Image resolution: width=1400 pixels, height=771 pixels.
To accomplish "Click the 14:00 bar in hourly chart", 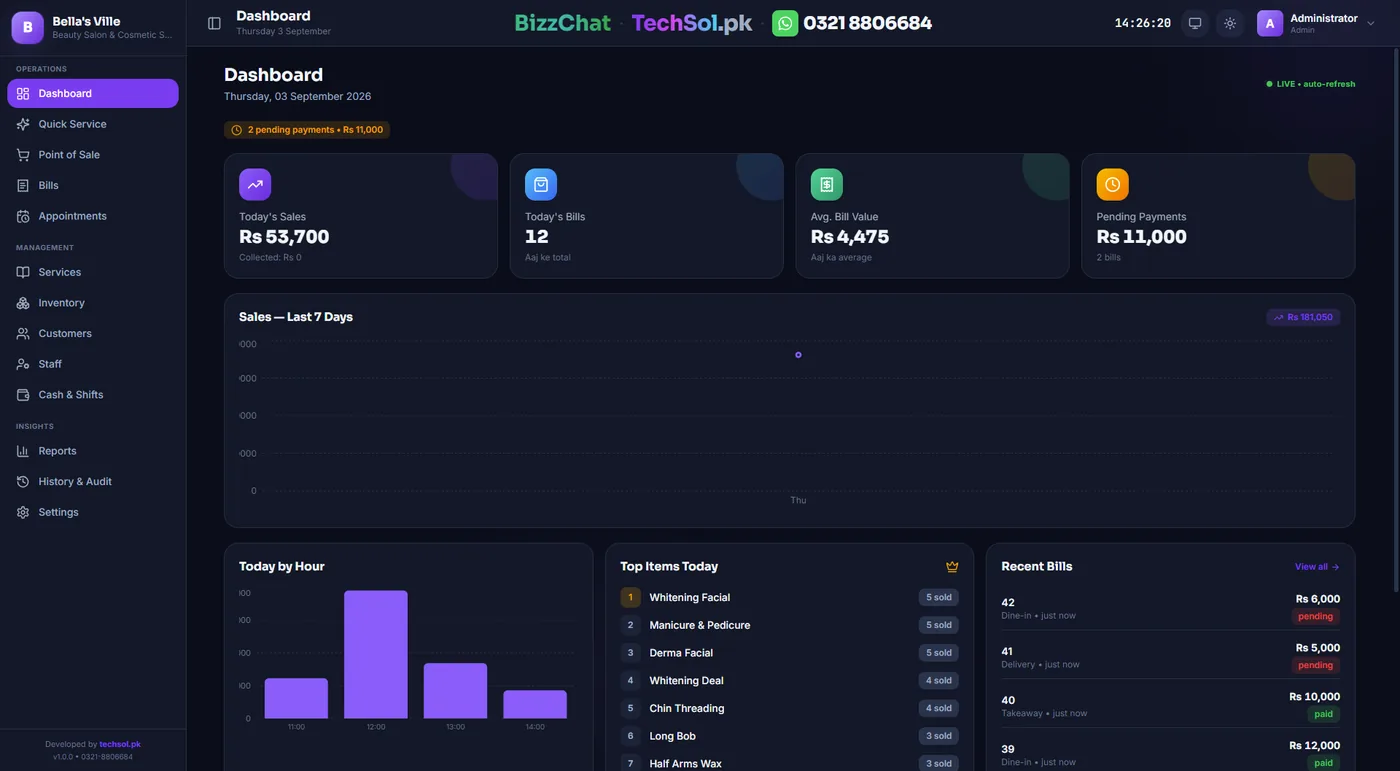I will [x=535, y=704].
